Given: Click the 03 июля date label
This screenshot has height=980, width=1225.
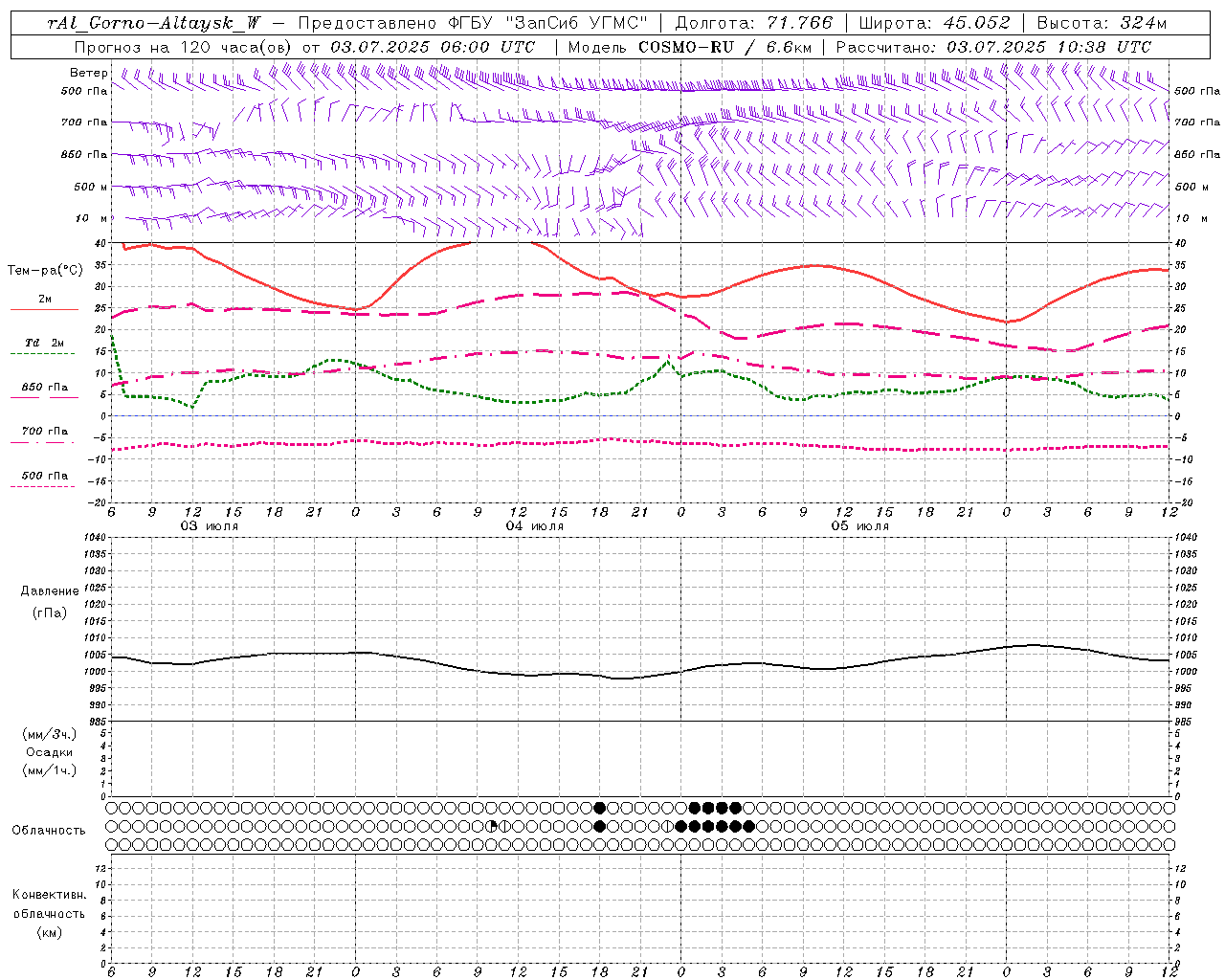Looking at the screenshot, I should 210,526.
